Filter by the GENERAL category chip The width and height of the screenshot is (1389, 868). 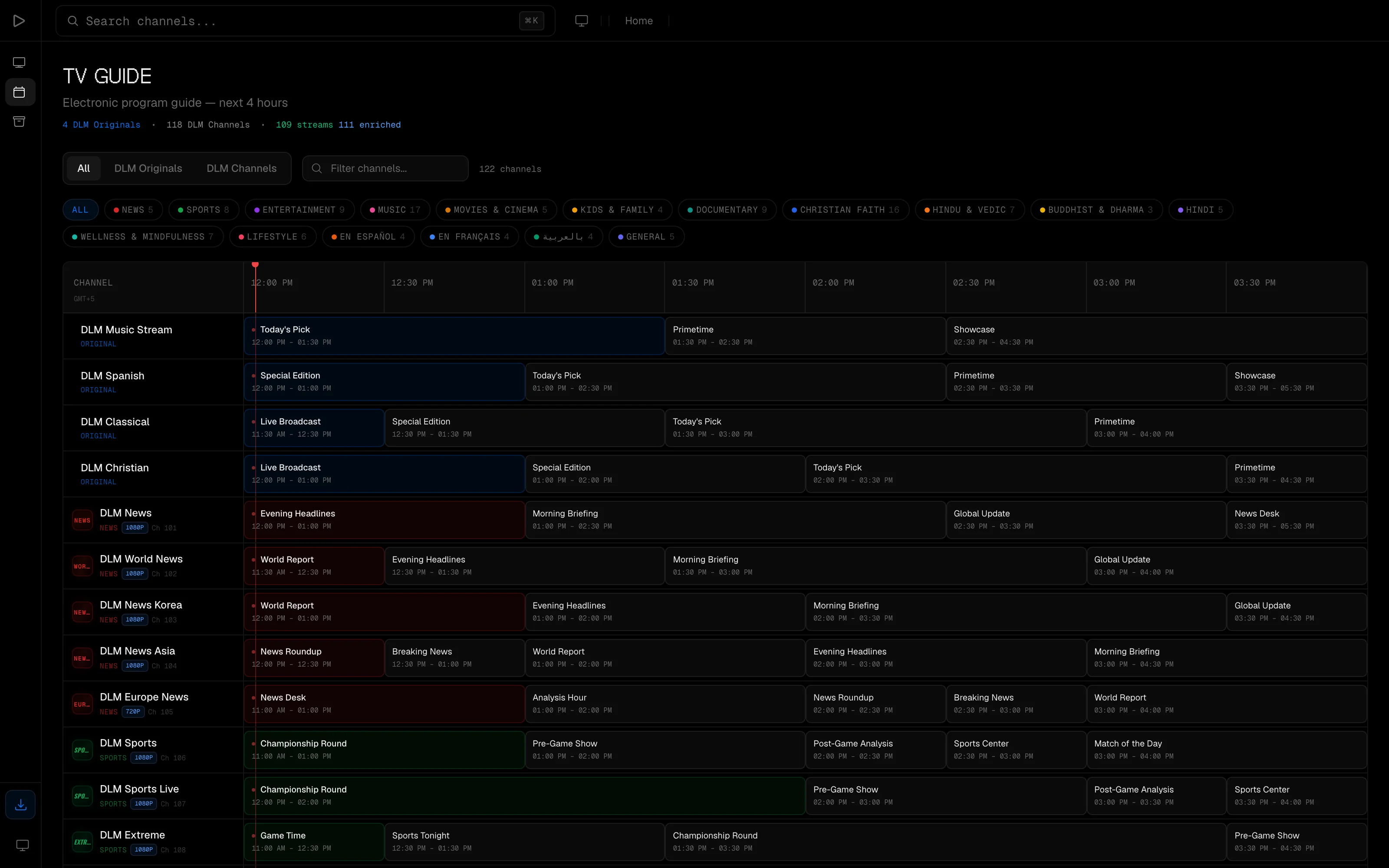tap(646, 237)
